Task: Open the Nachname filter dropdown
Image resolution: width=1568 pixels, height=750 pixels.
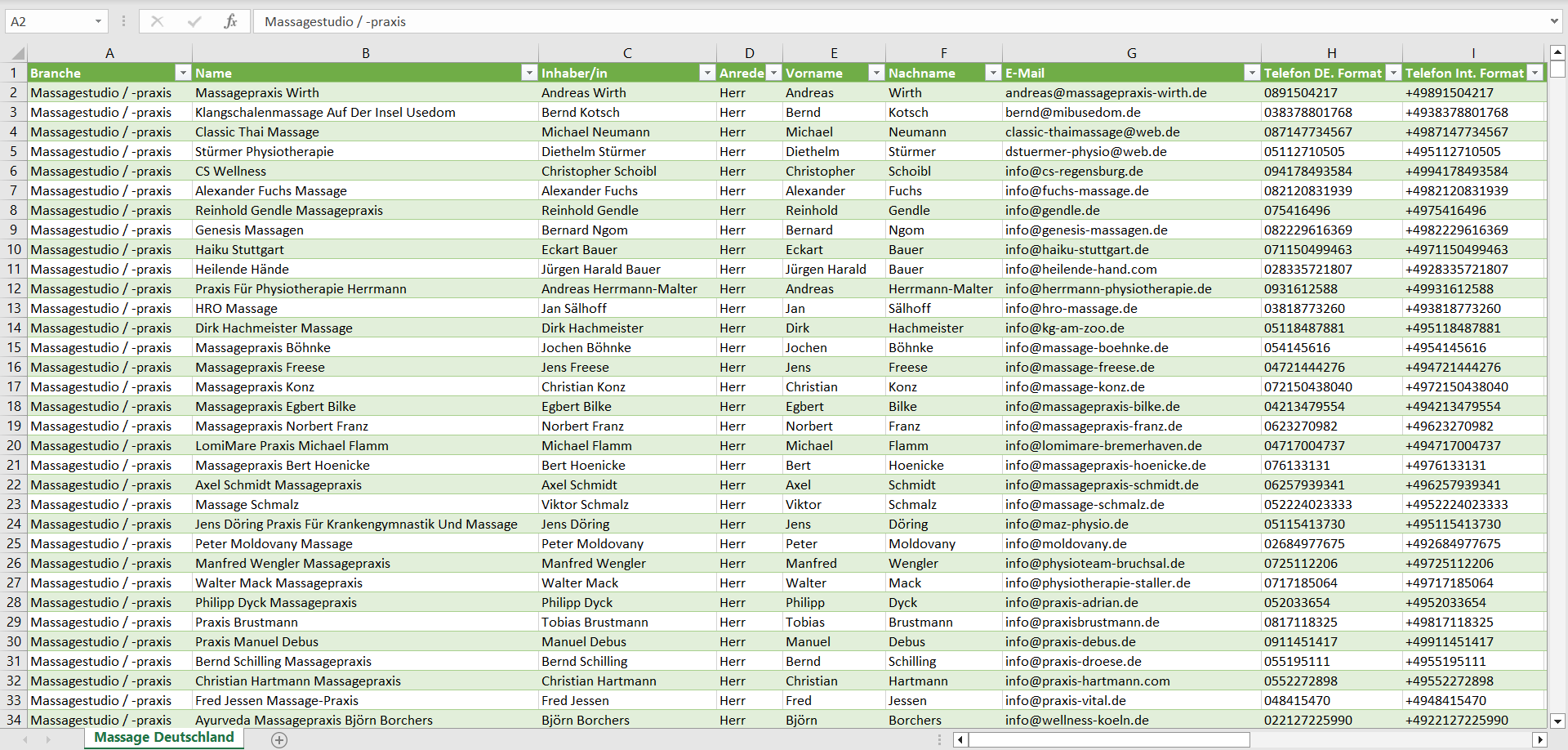Action: pyautogui.click(x=993, y=73)
